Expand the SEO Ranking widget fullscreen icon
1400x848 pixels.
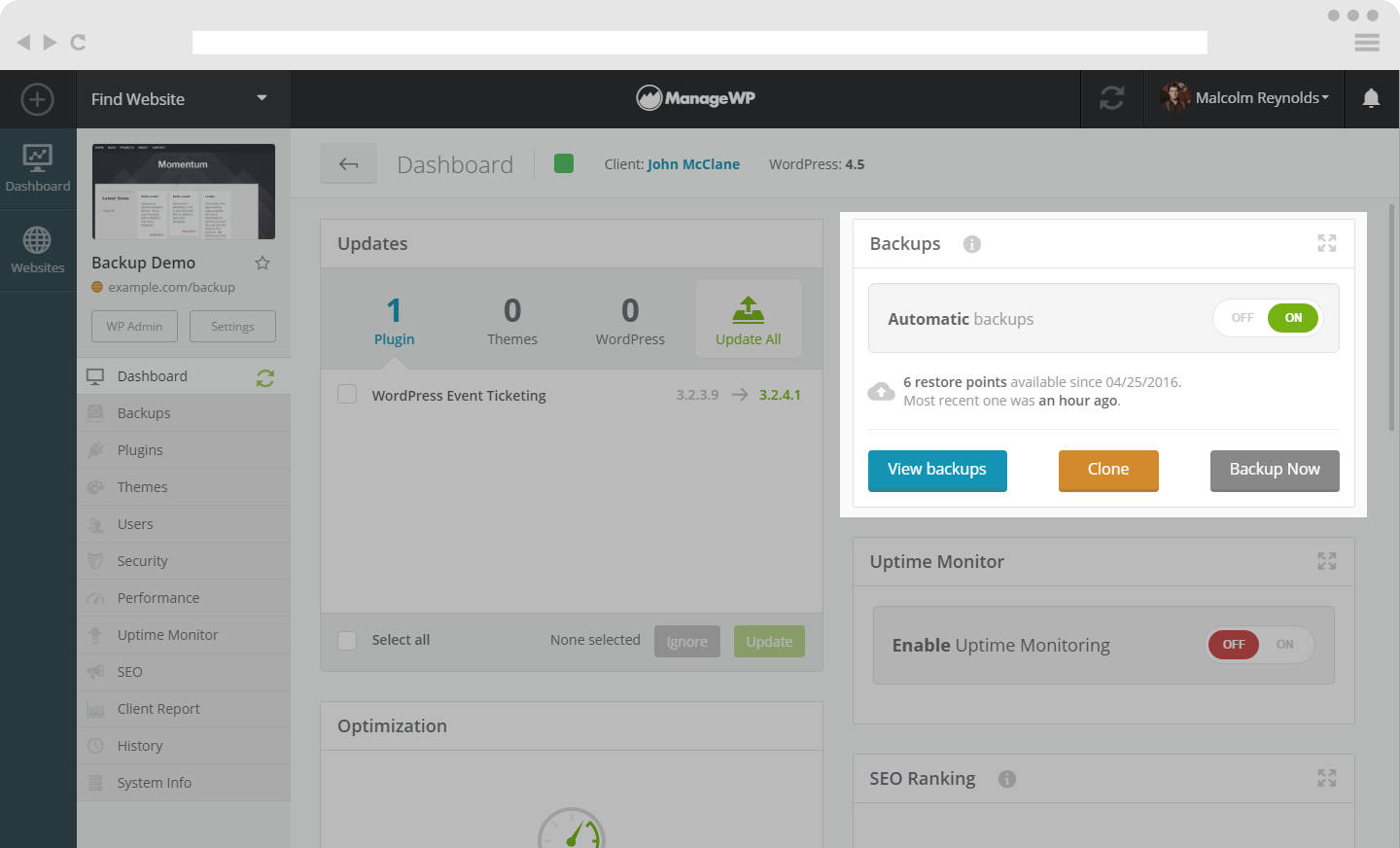pos(1327,778)
